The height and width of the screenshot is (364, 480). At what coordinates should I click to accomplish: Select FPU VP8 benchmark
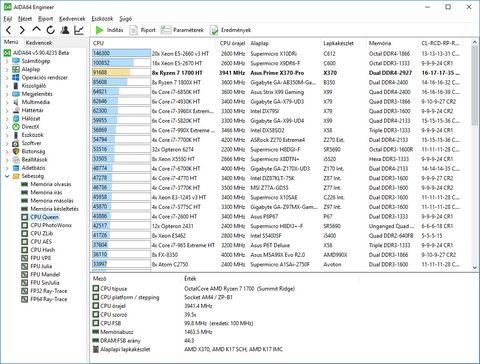(x=40, y=258)
